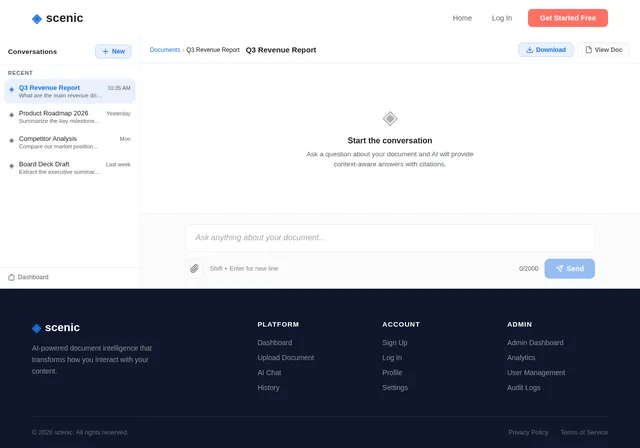Open Upload Document footer link

point(286,358)
